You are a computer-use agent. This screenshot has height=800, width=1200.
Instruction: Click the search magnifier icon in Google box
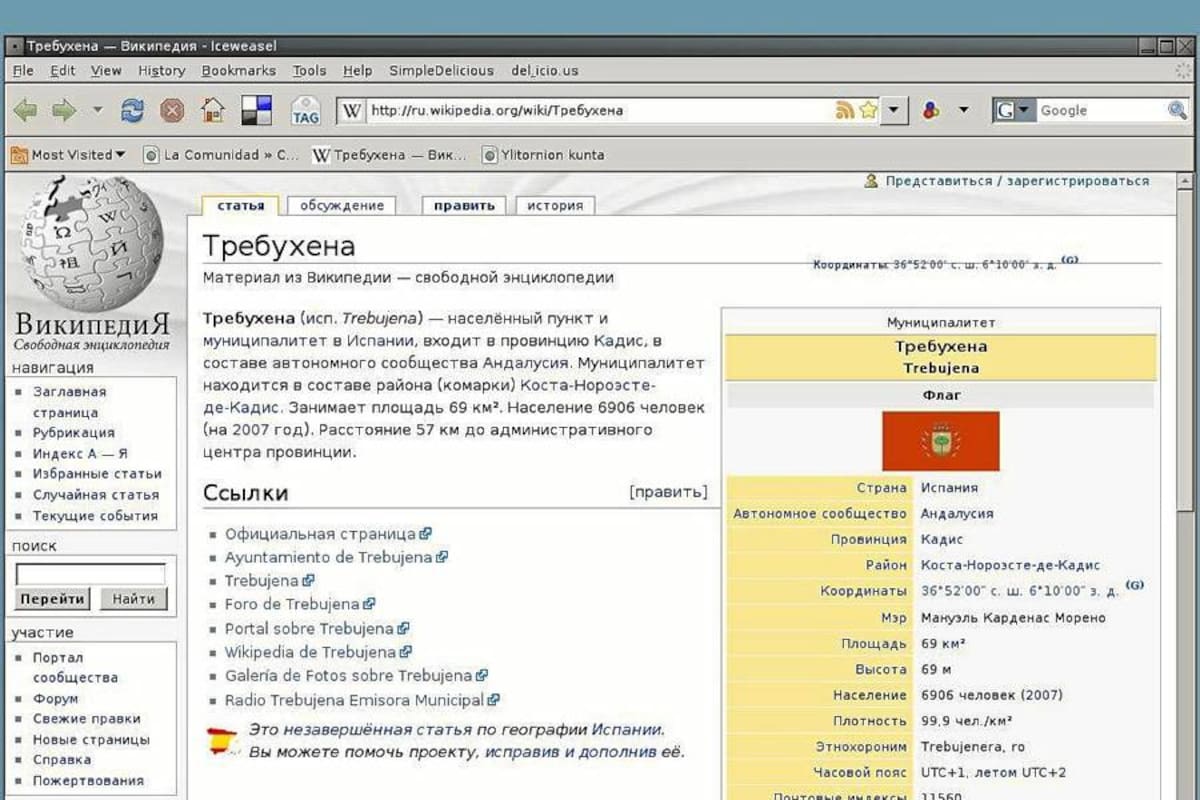coord(1177,110)
